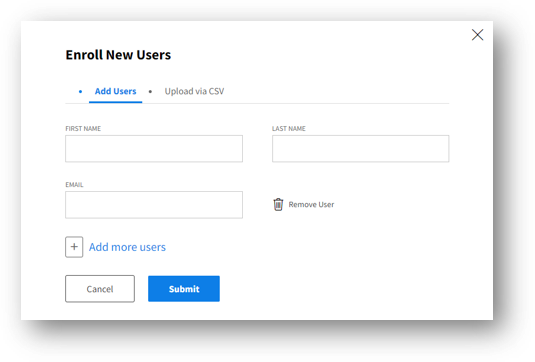Cancel the user enrollment
This screenshot has width=535, height=362.
100,289
